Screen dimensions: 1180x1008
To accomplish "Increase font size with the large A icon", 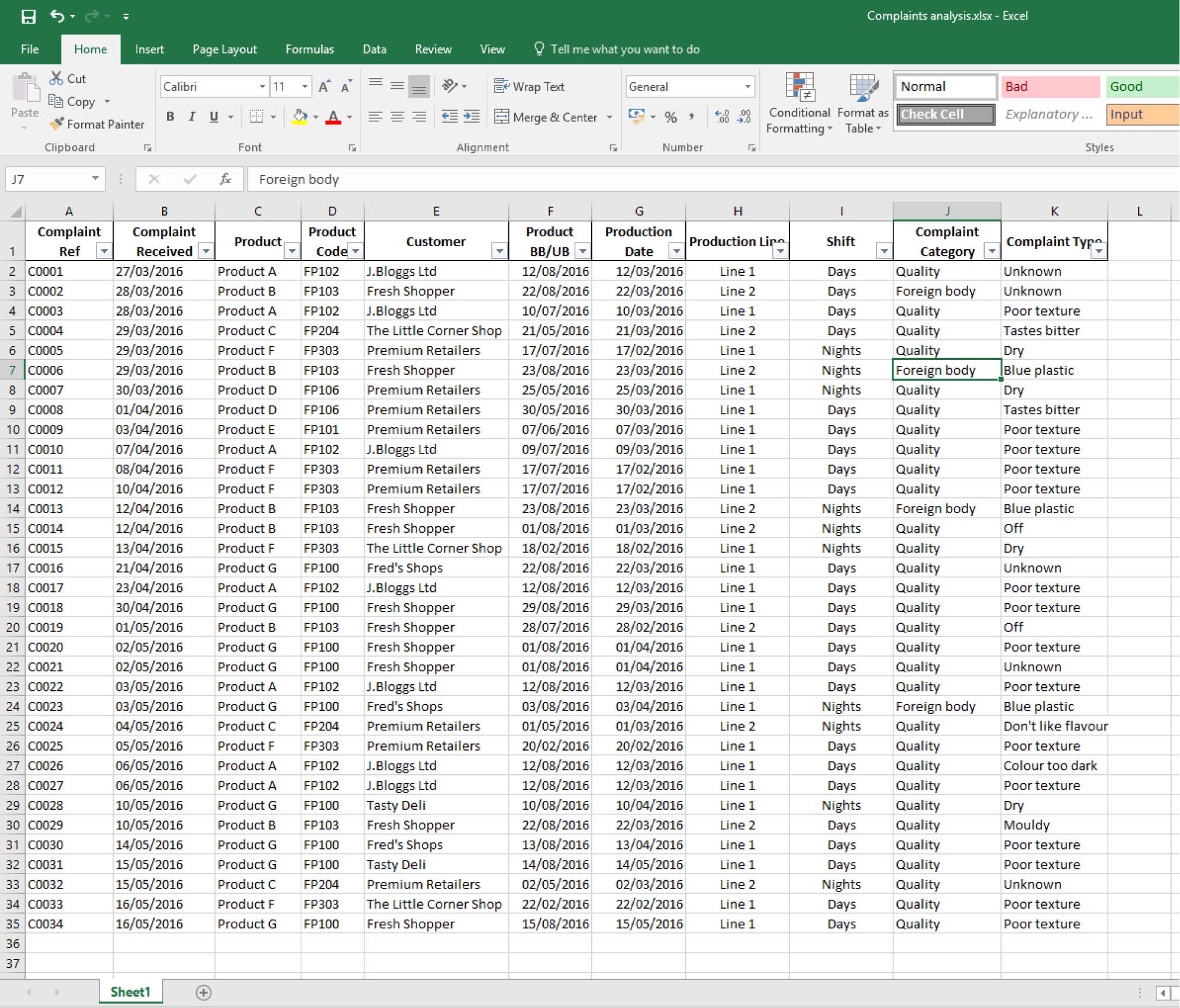I will [x=324, y=86].
